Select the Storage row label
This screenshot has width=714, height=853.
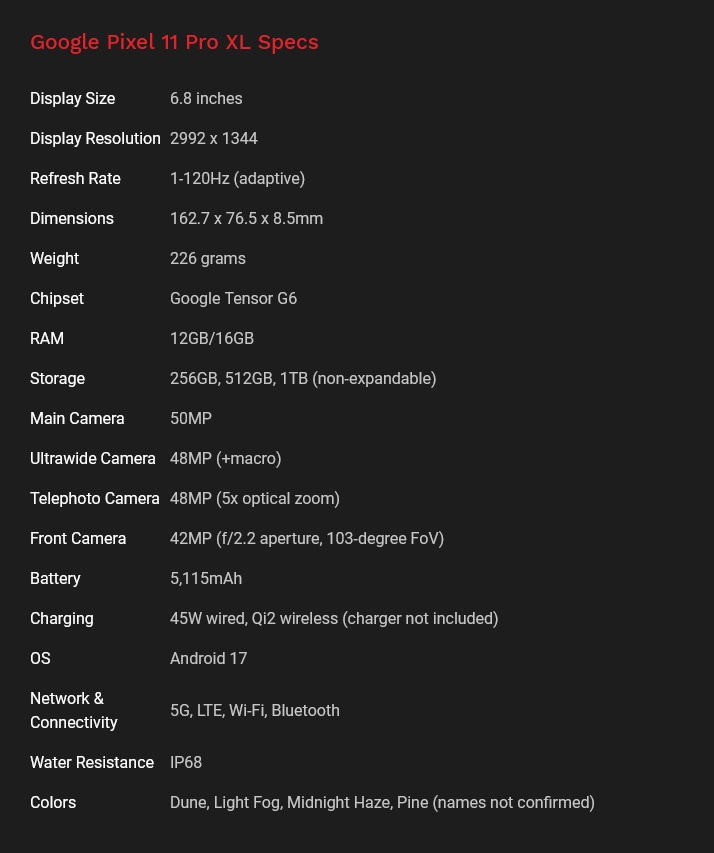57,379
